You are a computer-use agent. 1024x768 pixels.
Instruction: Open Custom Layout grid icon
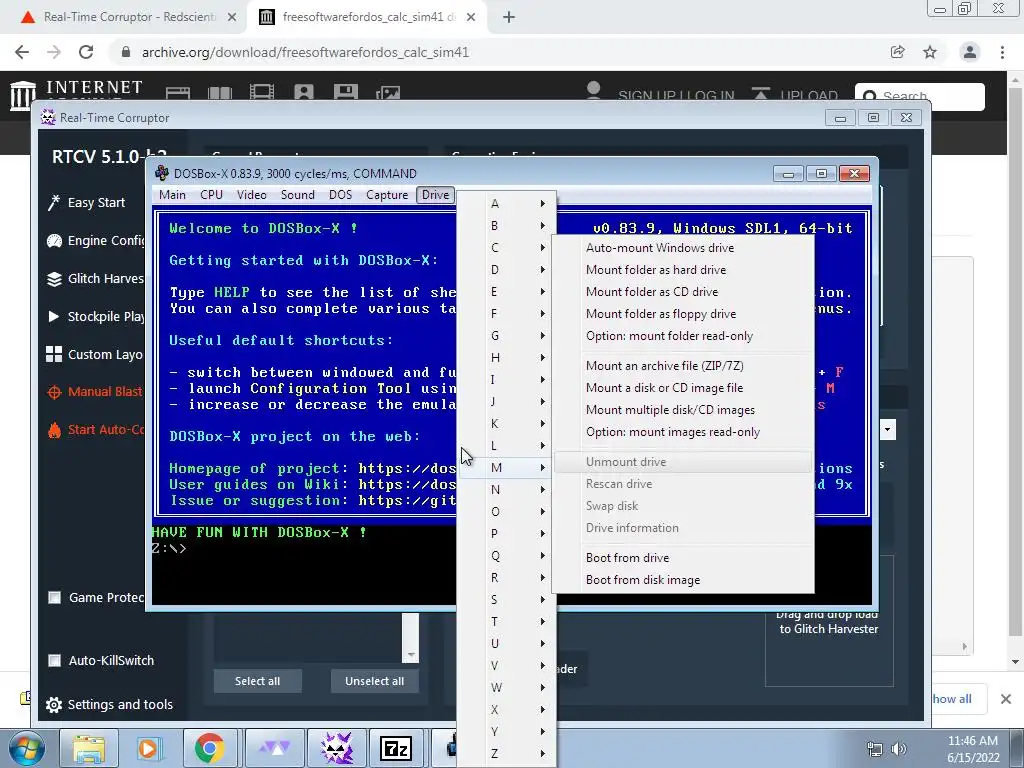point(54,354)
